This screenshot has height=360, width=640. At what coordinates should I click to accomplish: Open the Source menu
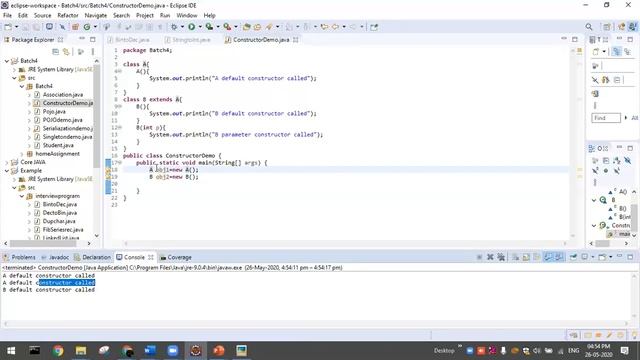tap(42, 16)
